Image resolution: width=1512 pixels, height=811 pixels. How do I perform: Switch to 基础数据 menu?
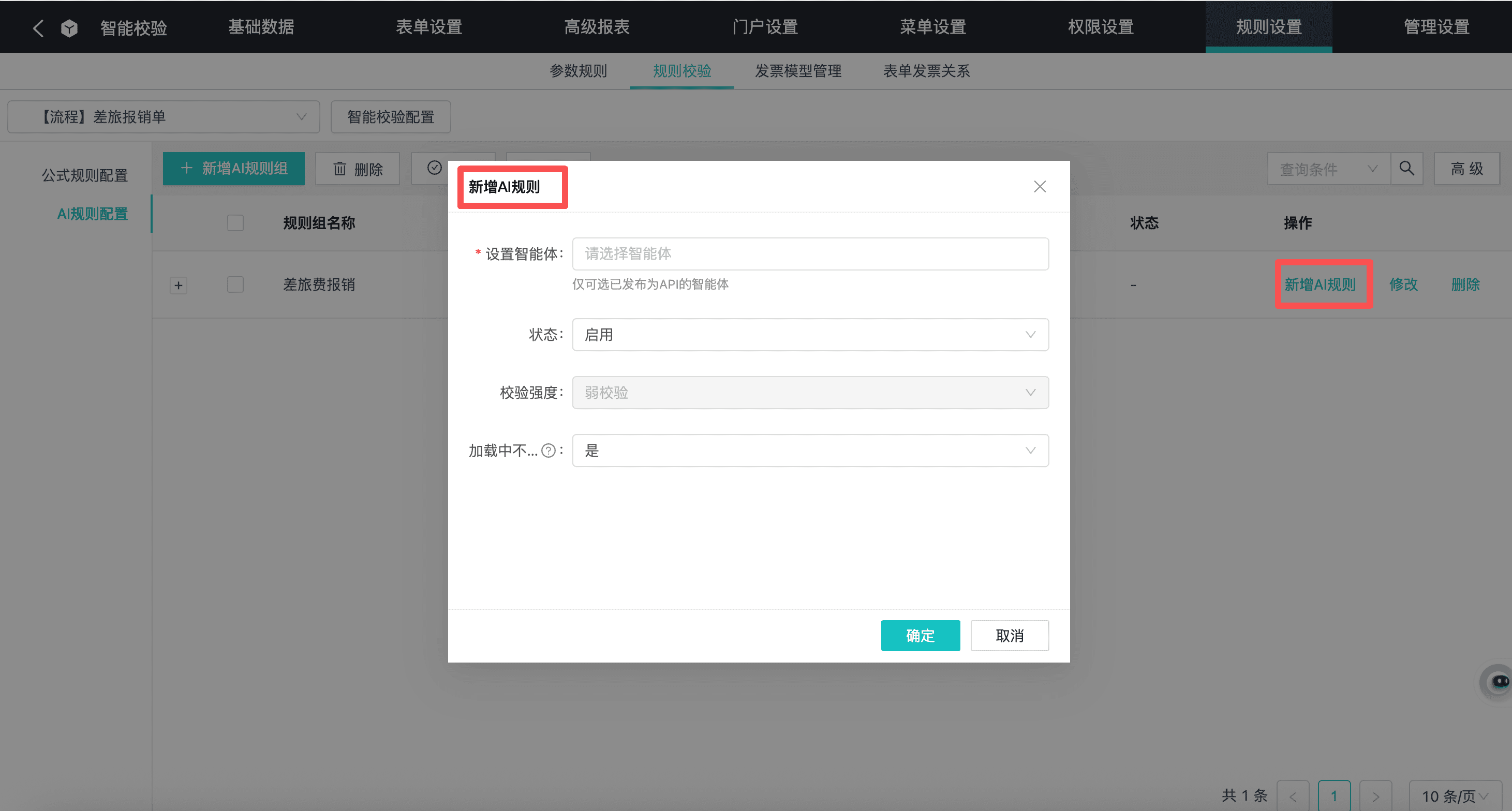tap(261, 27)
